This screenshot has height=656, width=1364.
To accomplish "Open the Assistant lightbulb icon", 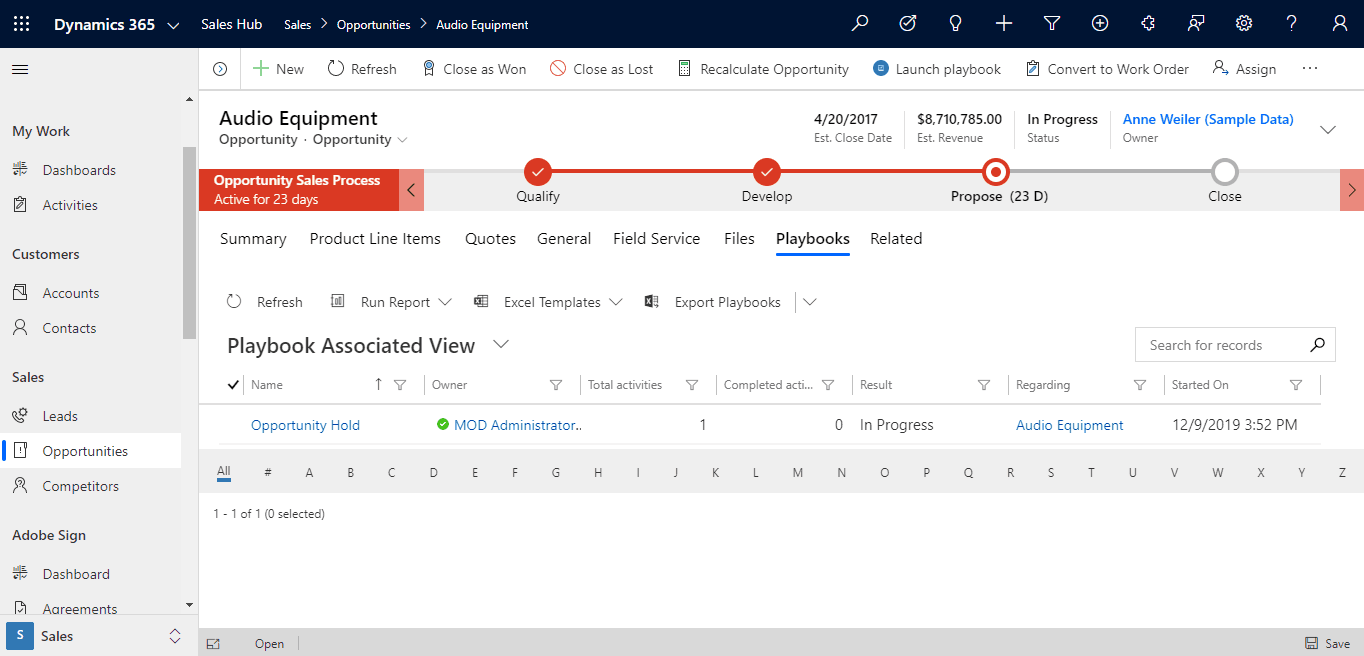I will 956,24.
